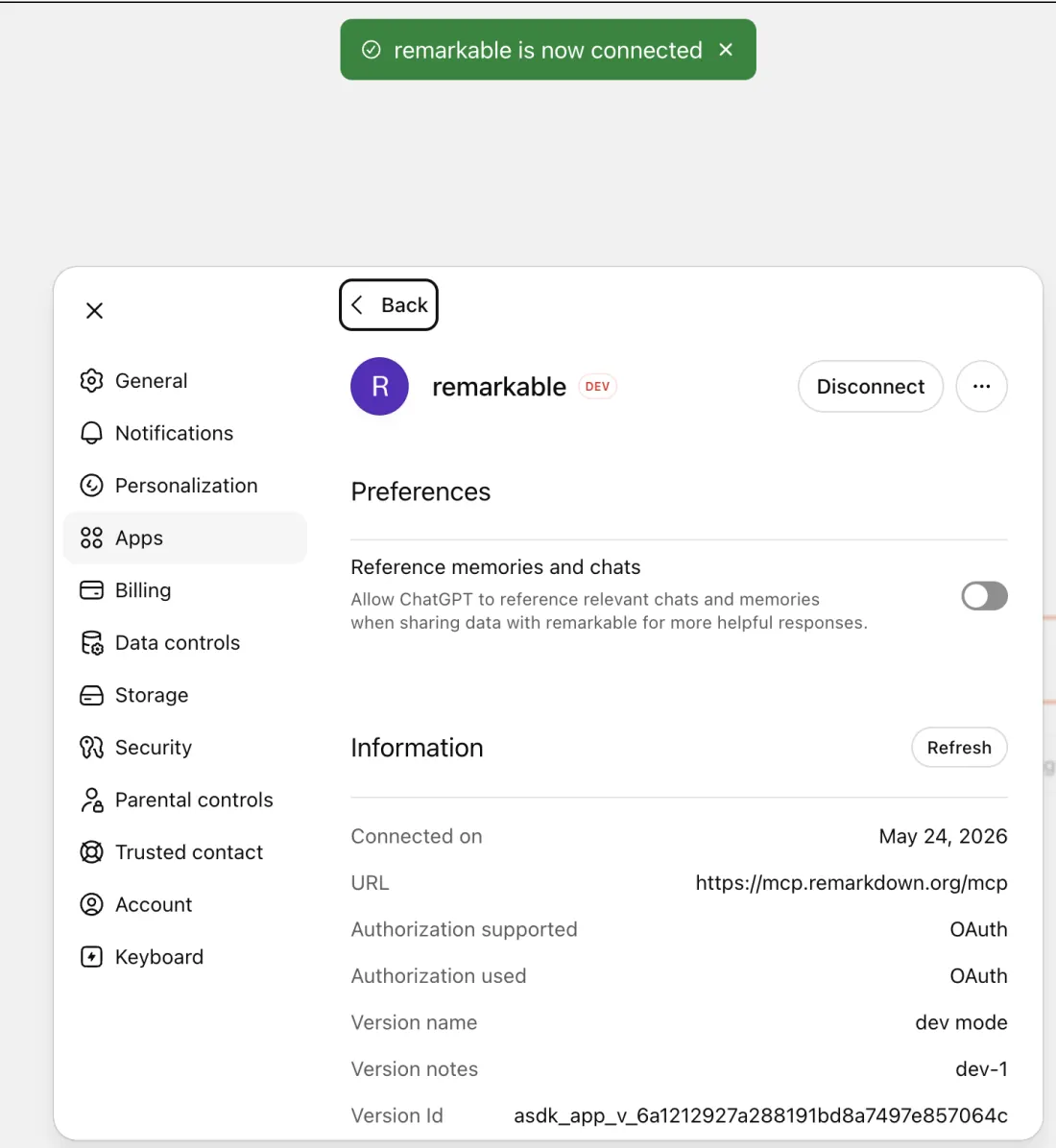Click the Parental controls person icon
The width and height of the screenshot is (1056, 1148).
point(91,800)
